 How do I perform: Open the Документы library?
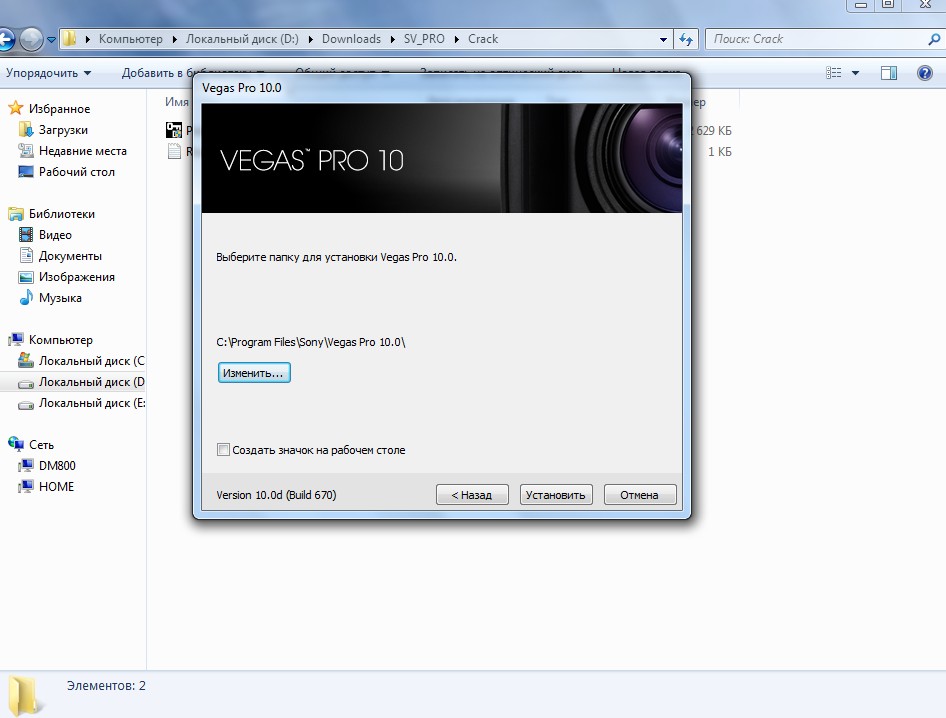coord(70,256)
